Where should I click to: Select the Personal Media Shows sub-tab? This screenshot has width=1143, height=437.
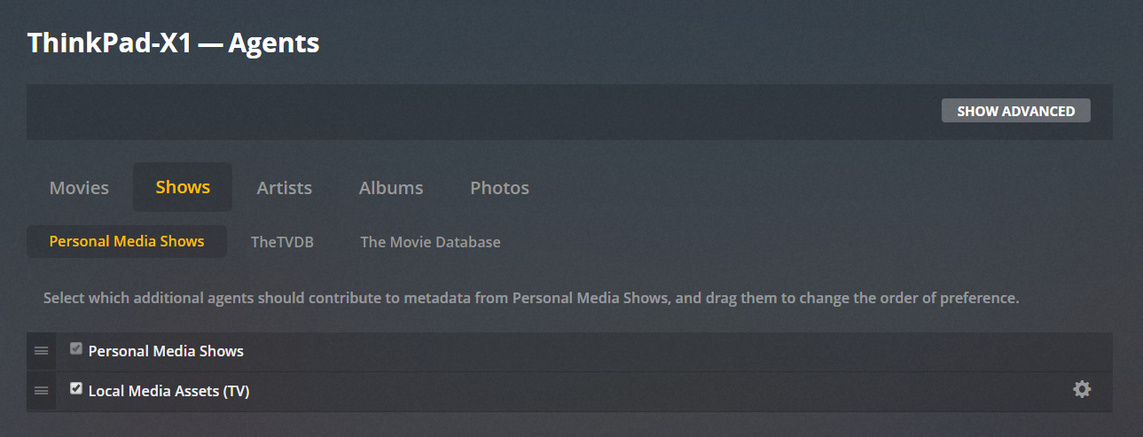tap(127, 241)
